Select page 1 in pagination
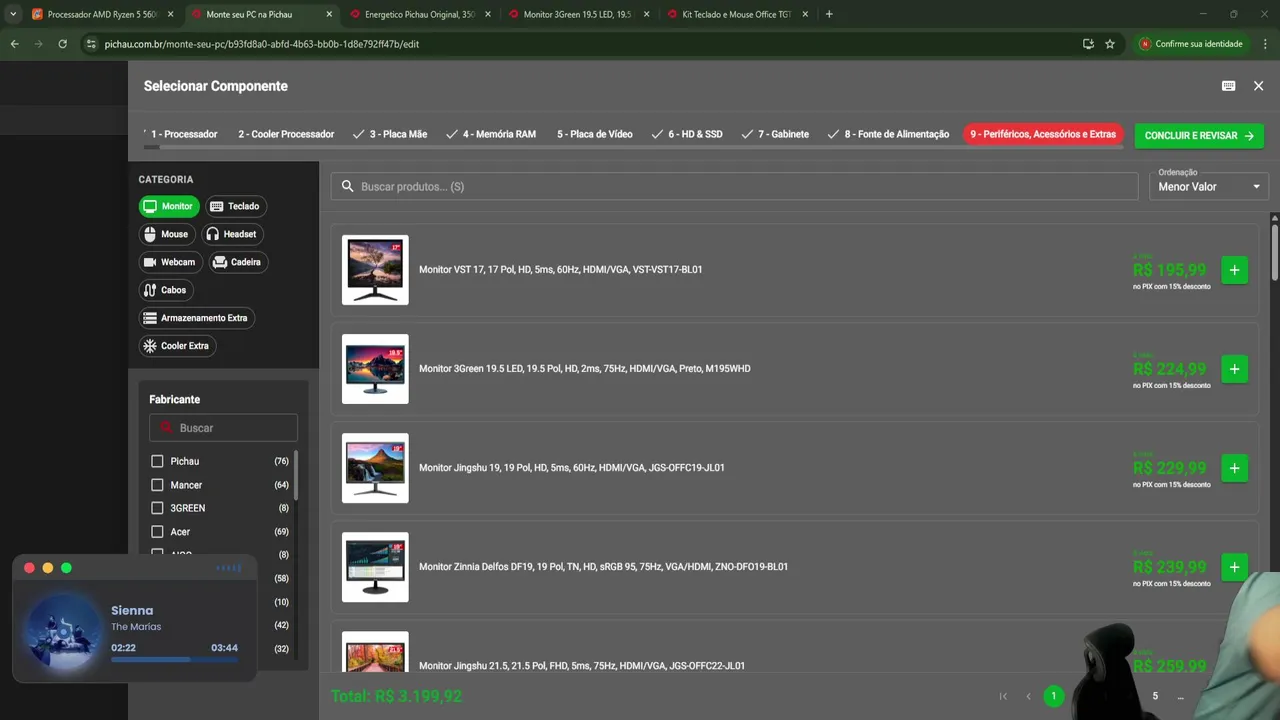The image size is (1280, 720). tap(1053, 696)
